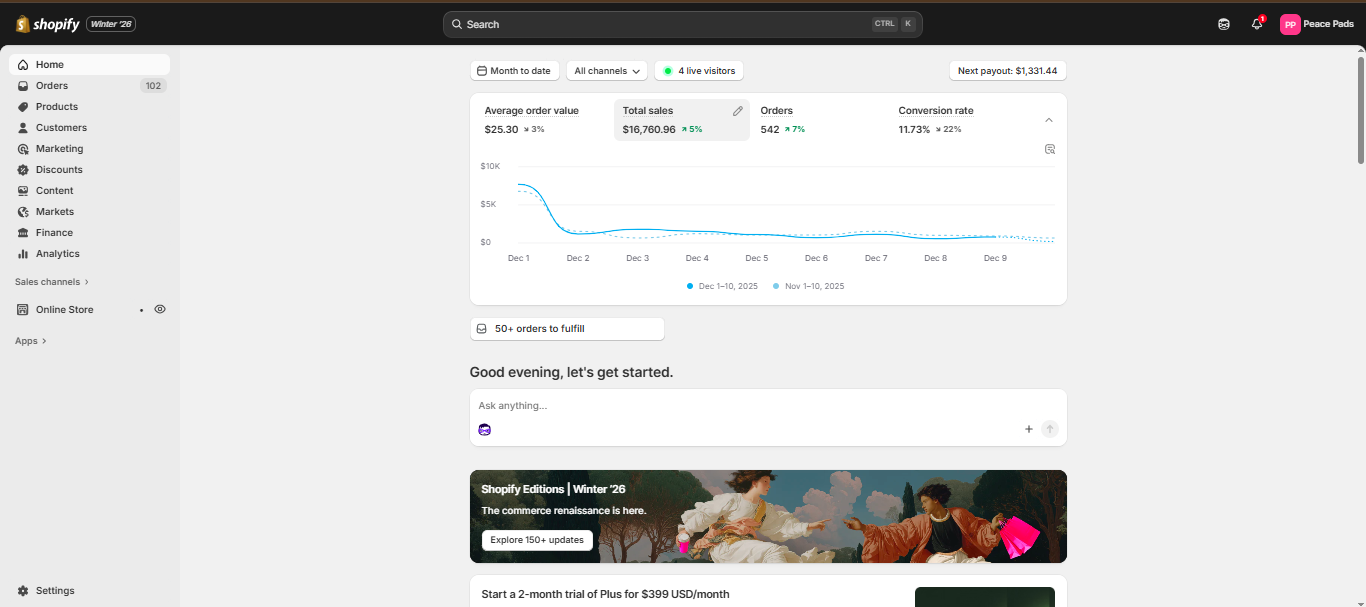
Task: Click the Markets globe icon
Action: coord(23,212)
